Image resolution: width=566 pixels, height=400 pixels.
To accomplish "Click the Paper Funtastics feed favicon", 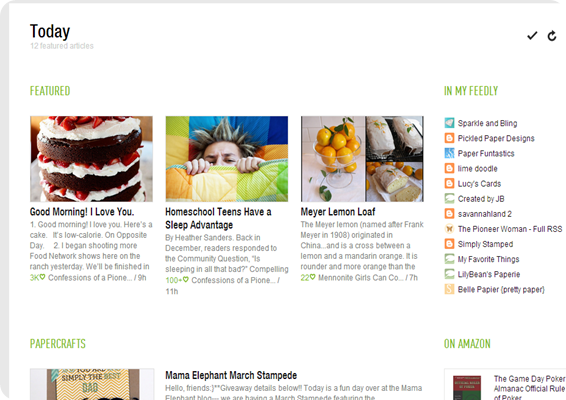I will 449,153.
